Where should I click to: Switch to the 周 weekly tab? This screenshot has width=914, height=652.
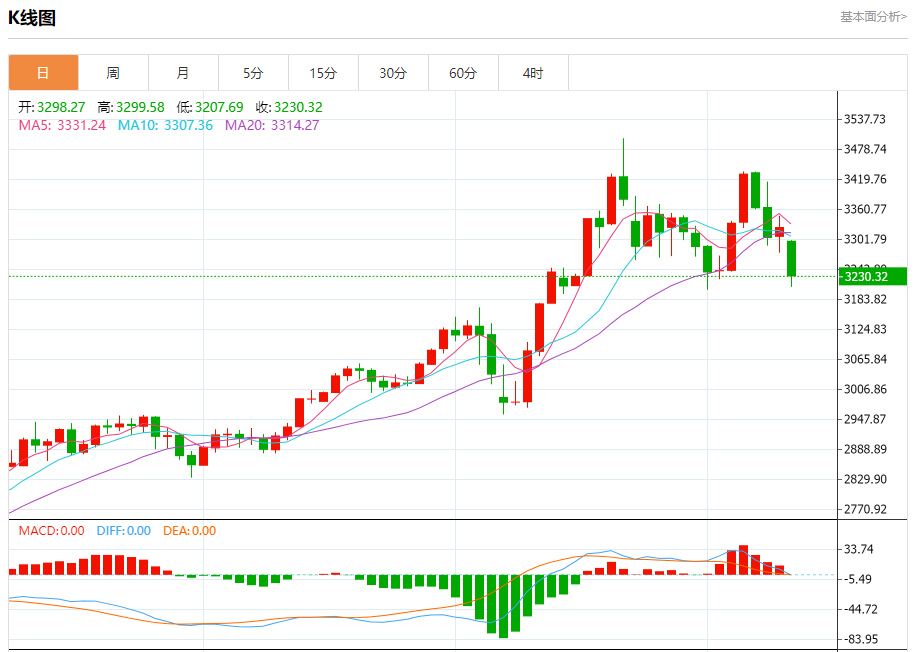pyautogui.click(x=113, y=73)
